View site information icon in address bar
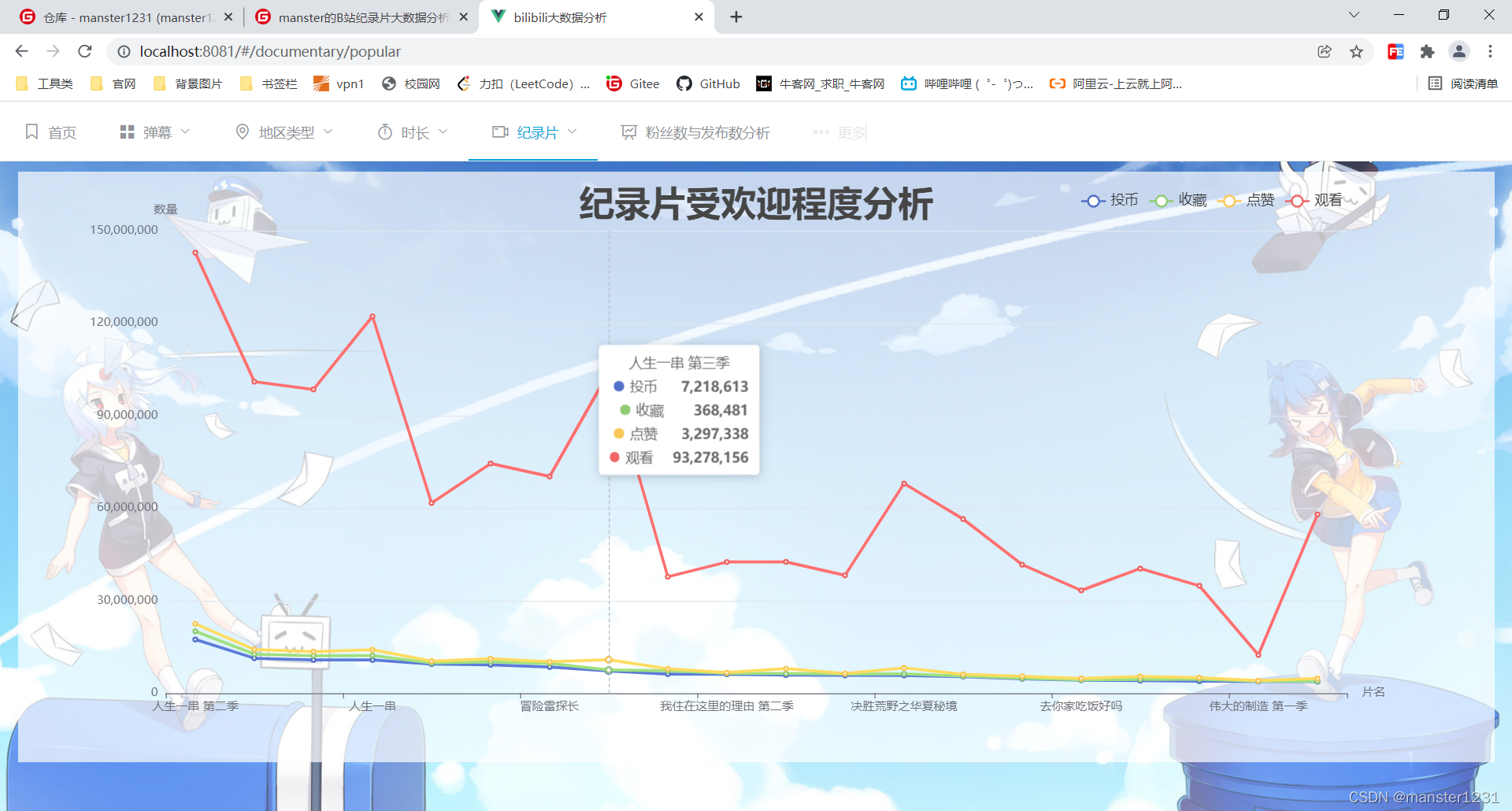Screen dimensions: 1512x811 tap(124, 51)
